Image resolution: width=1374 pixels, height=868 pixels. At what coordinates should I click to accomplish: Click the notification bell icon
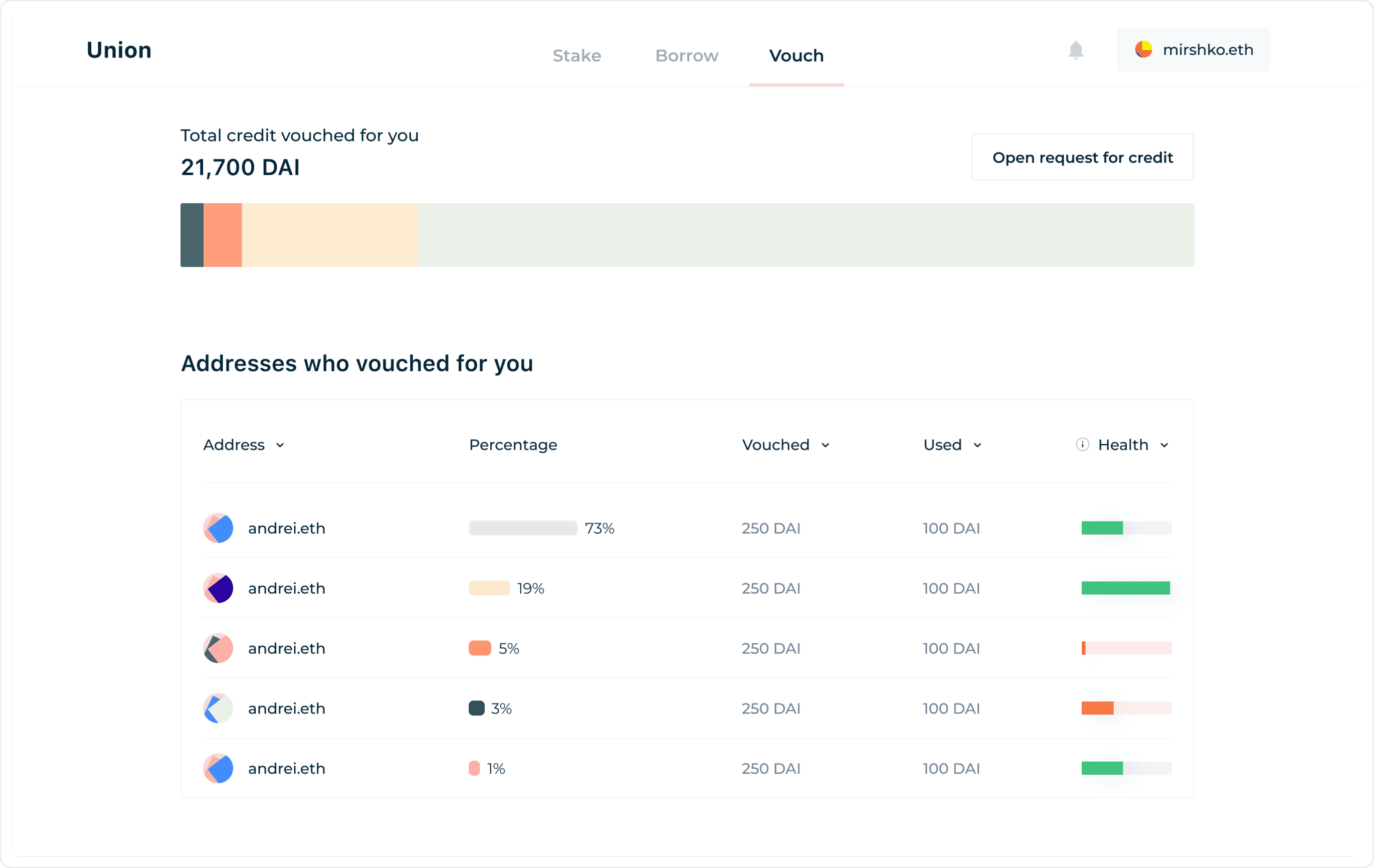[1076, 50]
